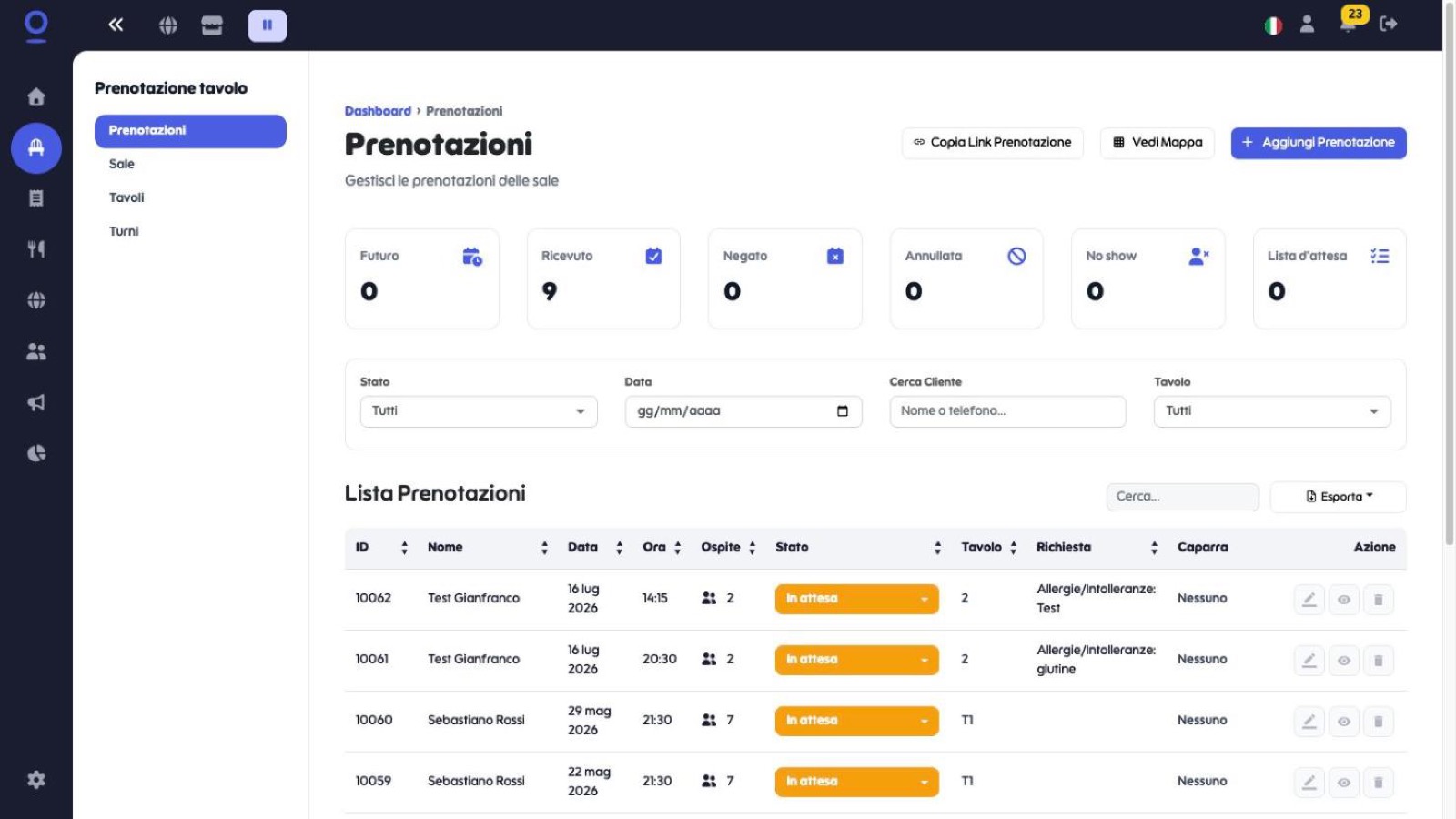
Task: Open the pie chart analytics icon
Action: [36, 453]
